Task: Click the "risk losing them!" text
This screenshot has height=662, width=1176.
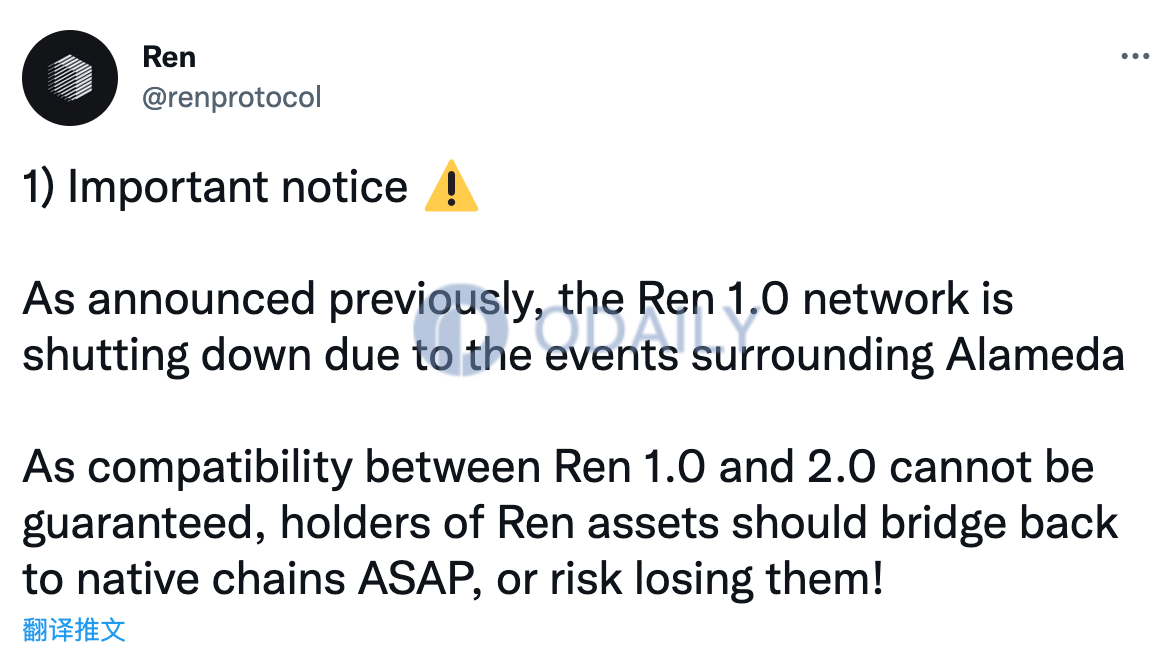Action: pos(716,580)
